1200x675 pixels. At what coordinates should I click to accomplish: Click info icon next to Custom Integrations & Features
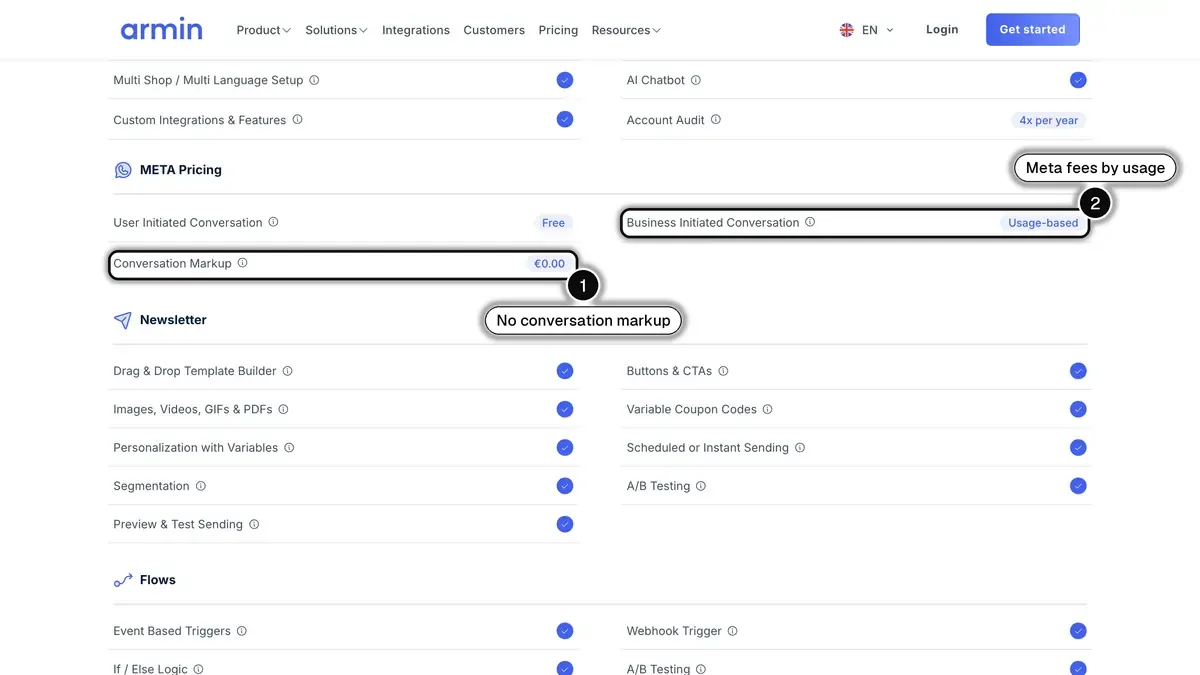[x=297, y=120]
